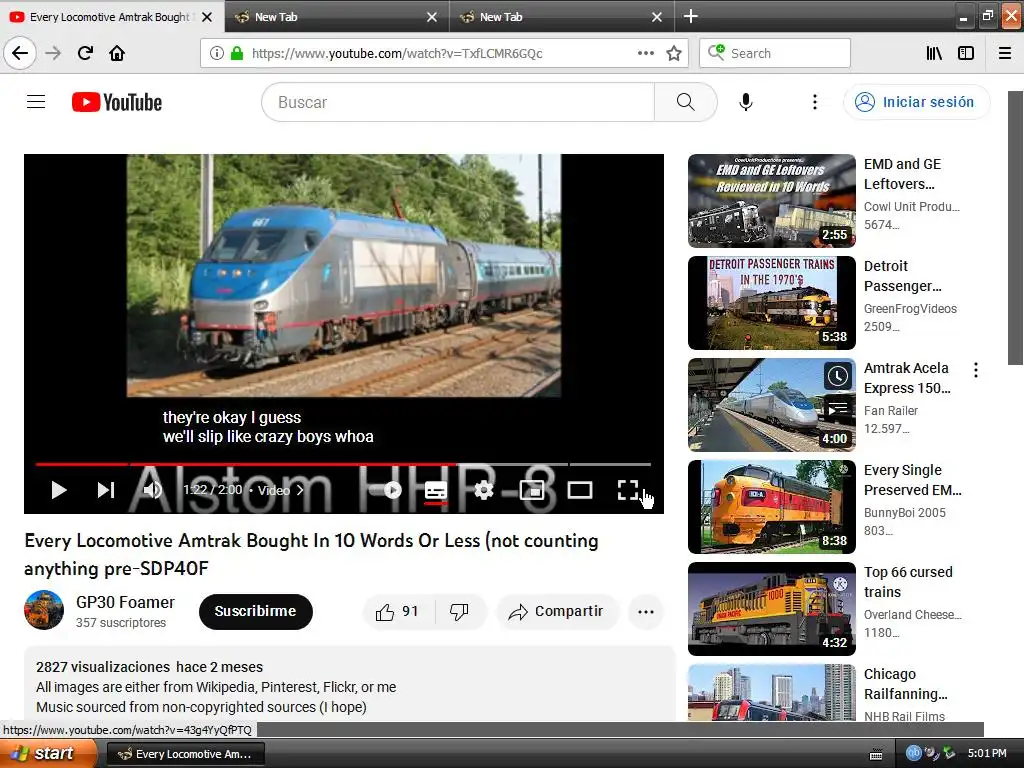
Task: Open a new tab with plus button
Action: tap(690, 16)
